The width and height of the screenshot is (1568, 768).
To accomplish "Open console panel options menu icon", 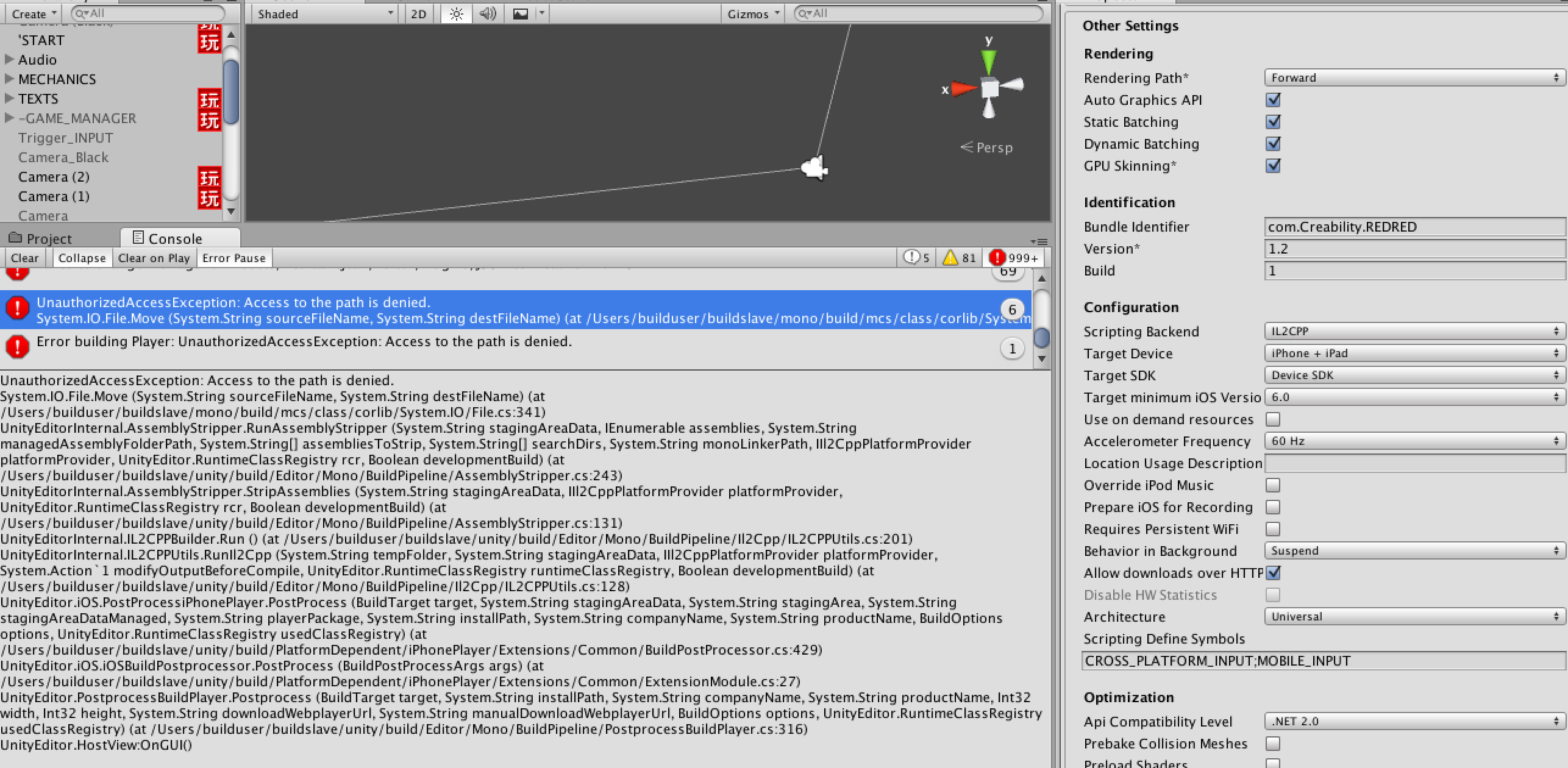I will point(1038,241).
